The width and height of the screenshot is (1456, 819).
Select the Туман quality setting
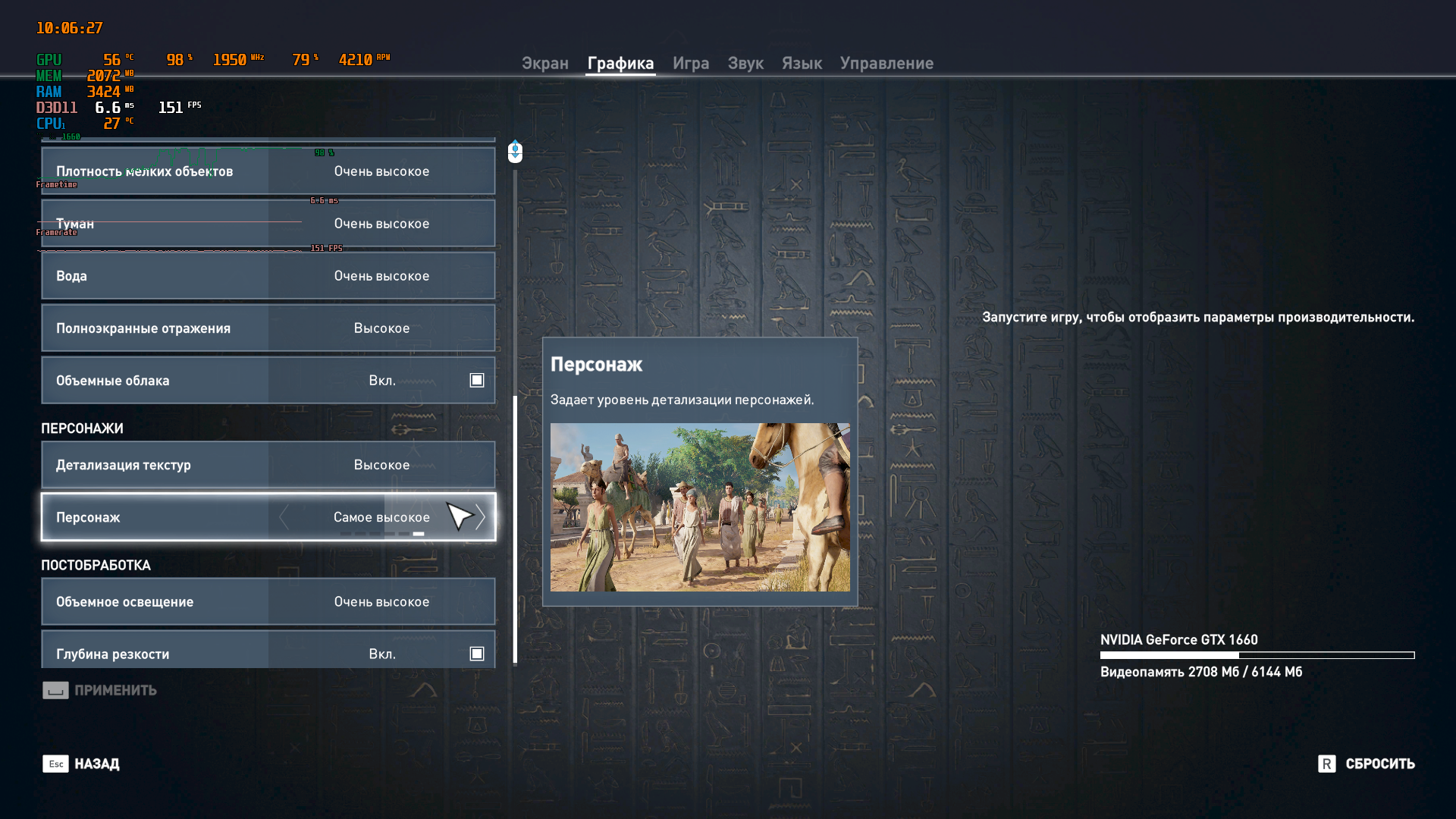point(381,224)
